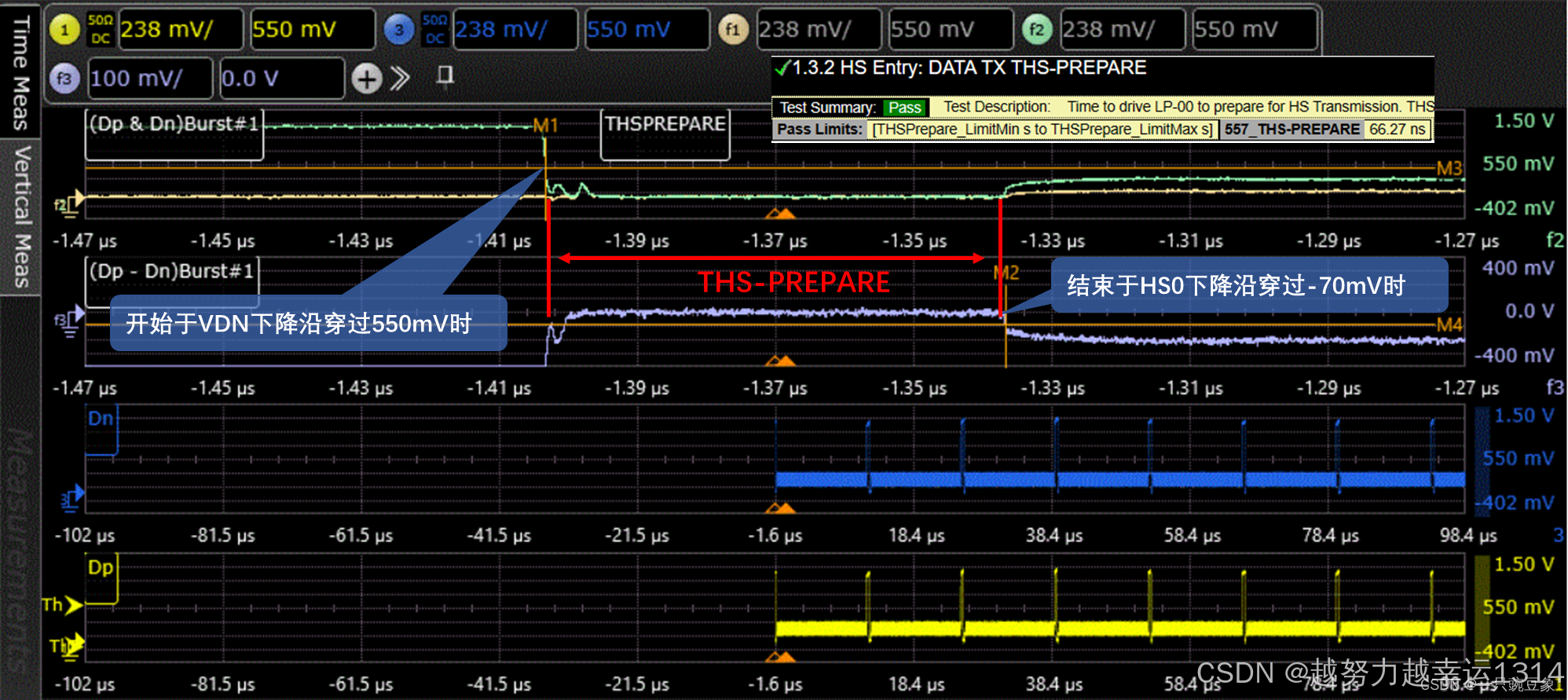Click the 1.3.2 HS Entry test title

pos(969,68)
